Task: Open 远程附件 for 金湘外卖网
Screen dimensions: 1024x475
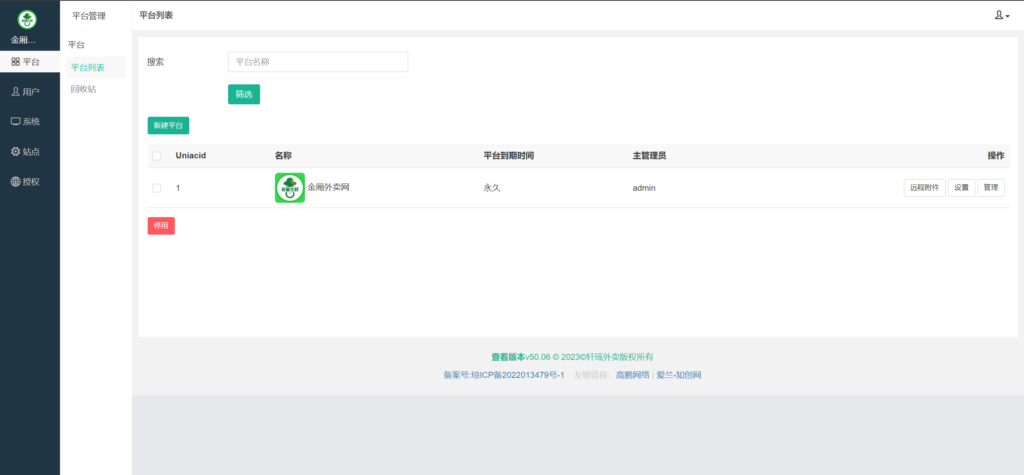Action: (x=924, y=188)
